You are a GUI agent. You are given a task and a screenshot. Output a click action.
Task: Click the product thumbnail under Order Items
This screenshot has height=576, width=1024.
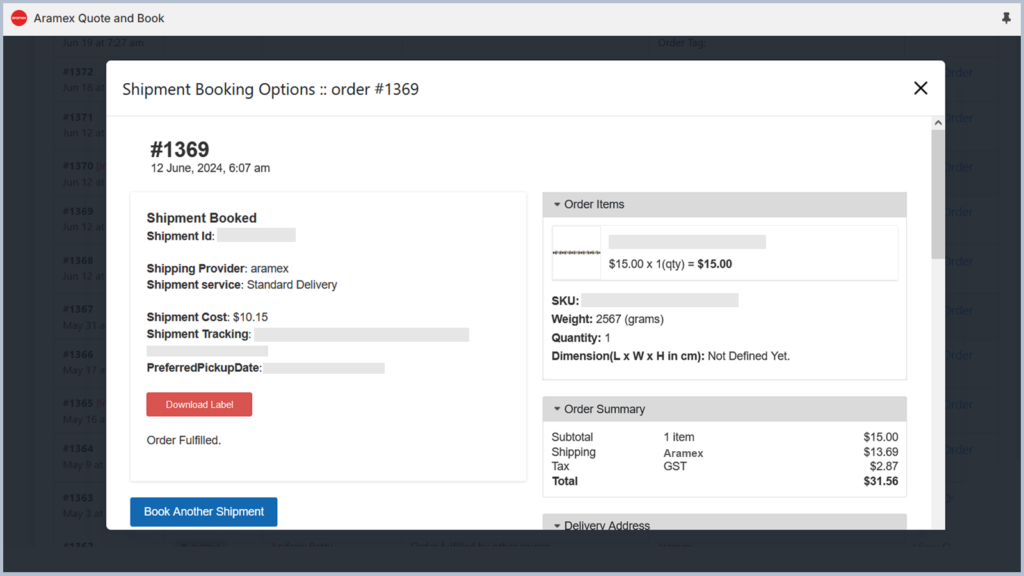(x=576, y=251)
